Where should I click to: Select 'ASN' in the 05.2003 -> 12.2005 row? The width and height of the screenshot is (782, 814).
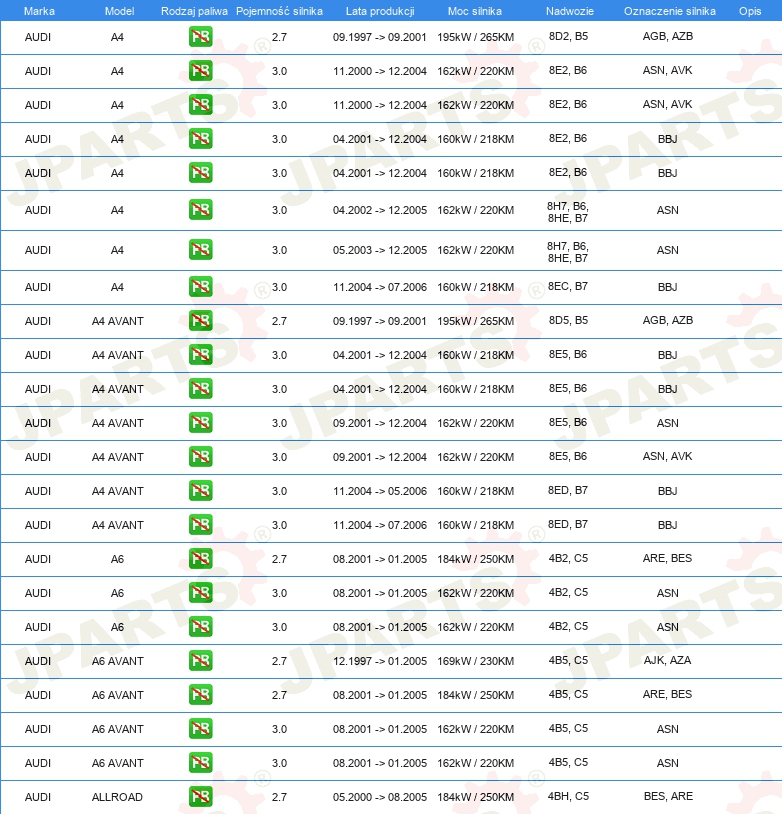pyautogui.click(x=668, y=250)
